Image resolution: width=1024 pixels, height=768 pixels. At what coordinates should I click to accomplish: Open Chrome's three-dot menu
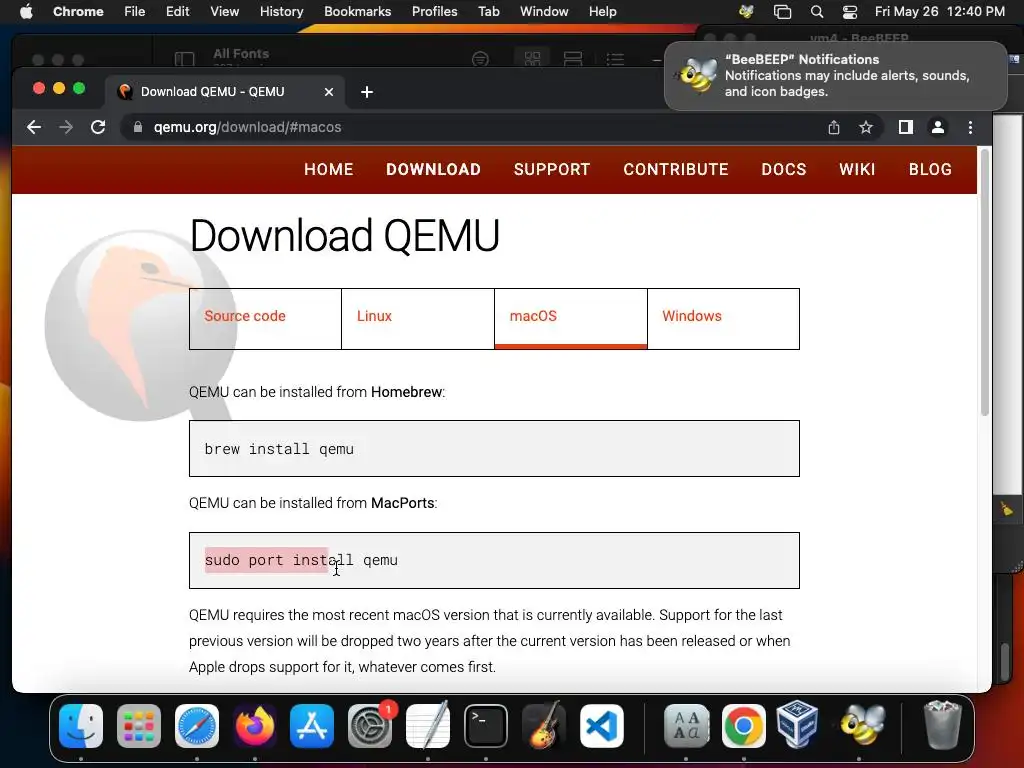tap(970, 127)
